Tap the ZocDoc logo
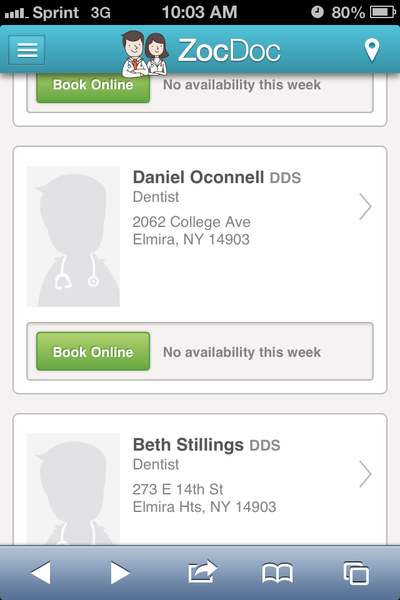 point(201,52)
